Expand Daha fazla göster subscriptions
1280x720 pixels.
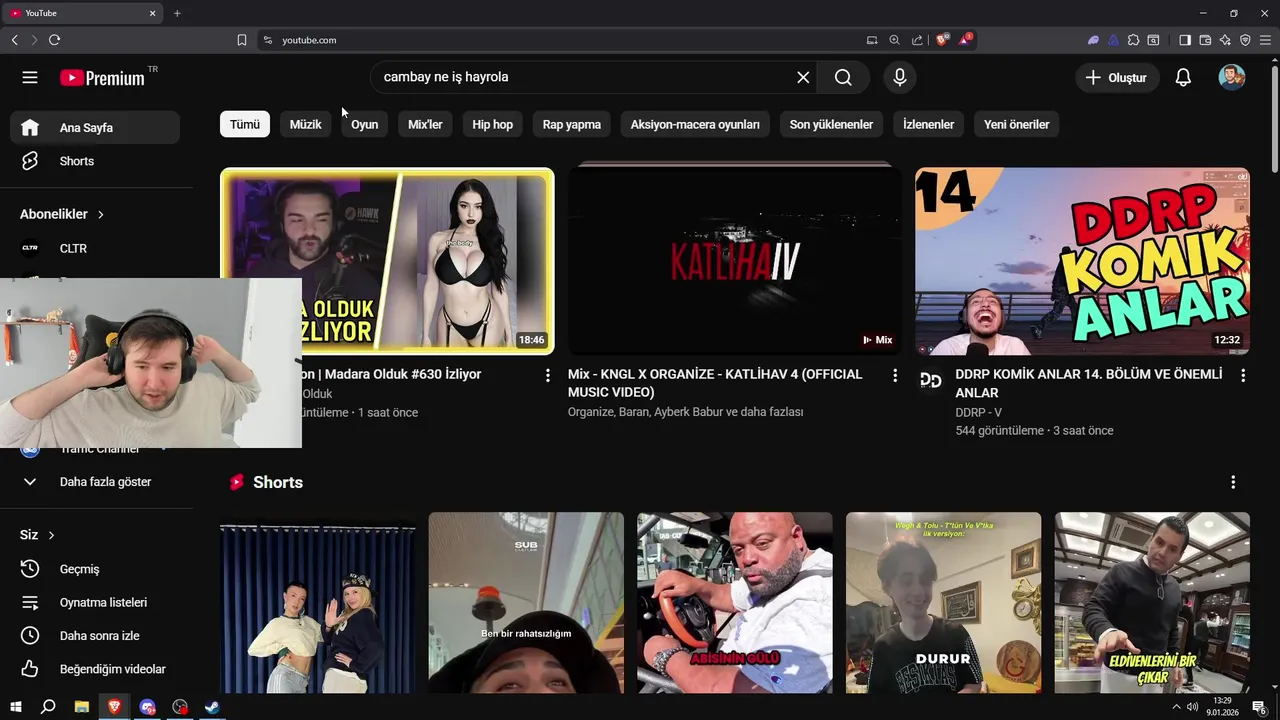coord(95,482)
